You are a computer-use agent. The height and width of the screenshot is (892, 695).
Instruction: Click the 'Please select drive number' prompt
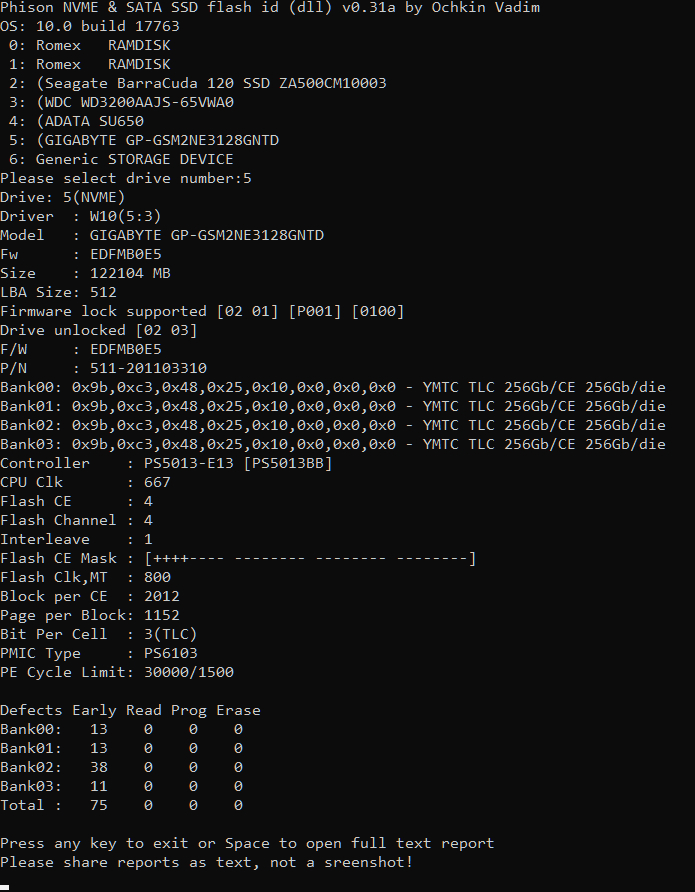[125, 178]
